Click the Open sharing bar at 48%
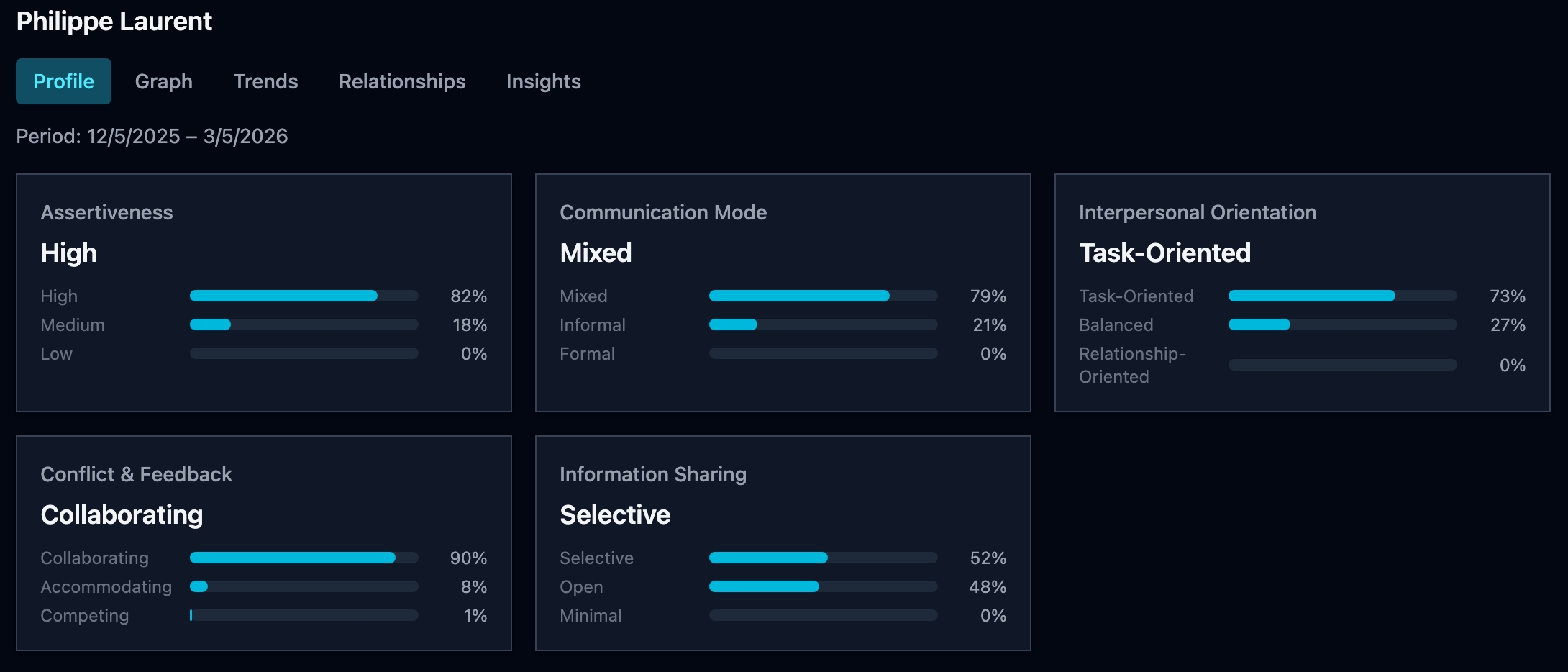This screenshot has width=1568, height=672. point(823,586)
